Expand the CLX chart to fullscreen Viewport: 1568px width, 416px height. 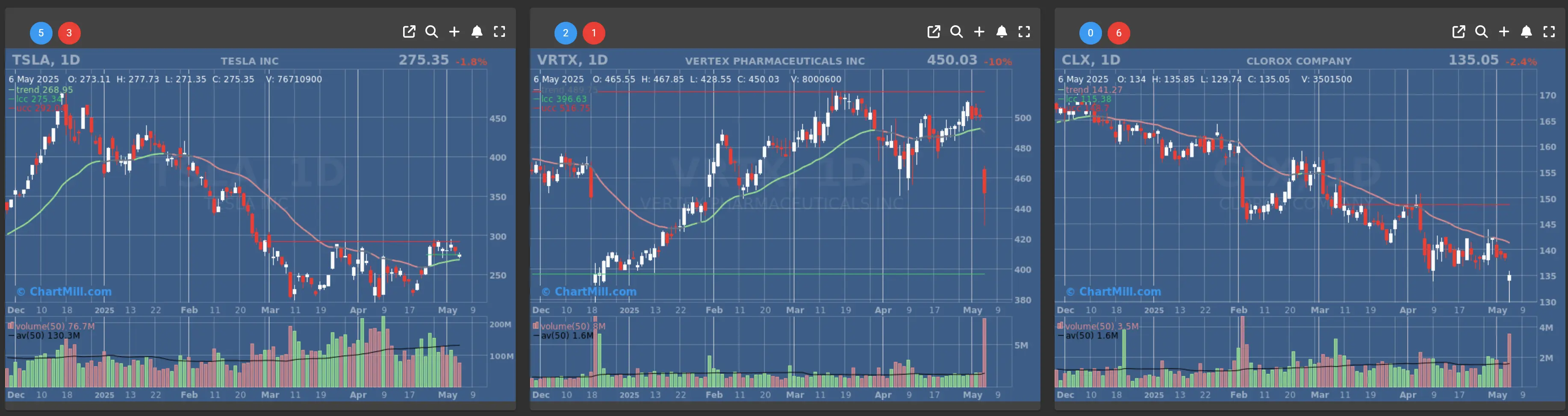1549,32
